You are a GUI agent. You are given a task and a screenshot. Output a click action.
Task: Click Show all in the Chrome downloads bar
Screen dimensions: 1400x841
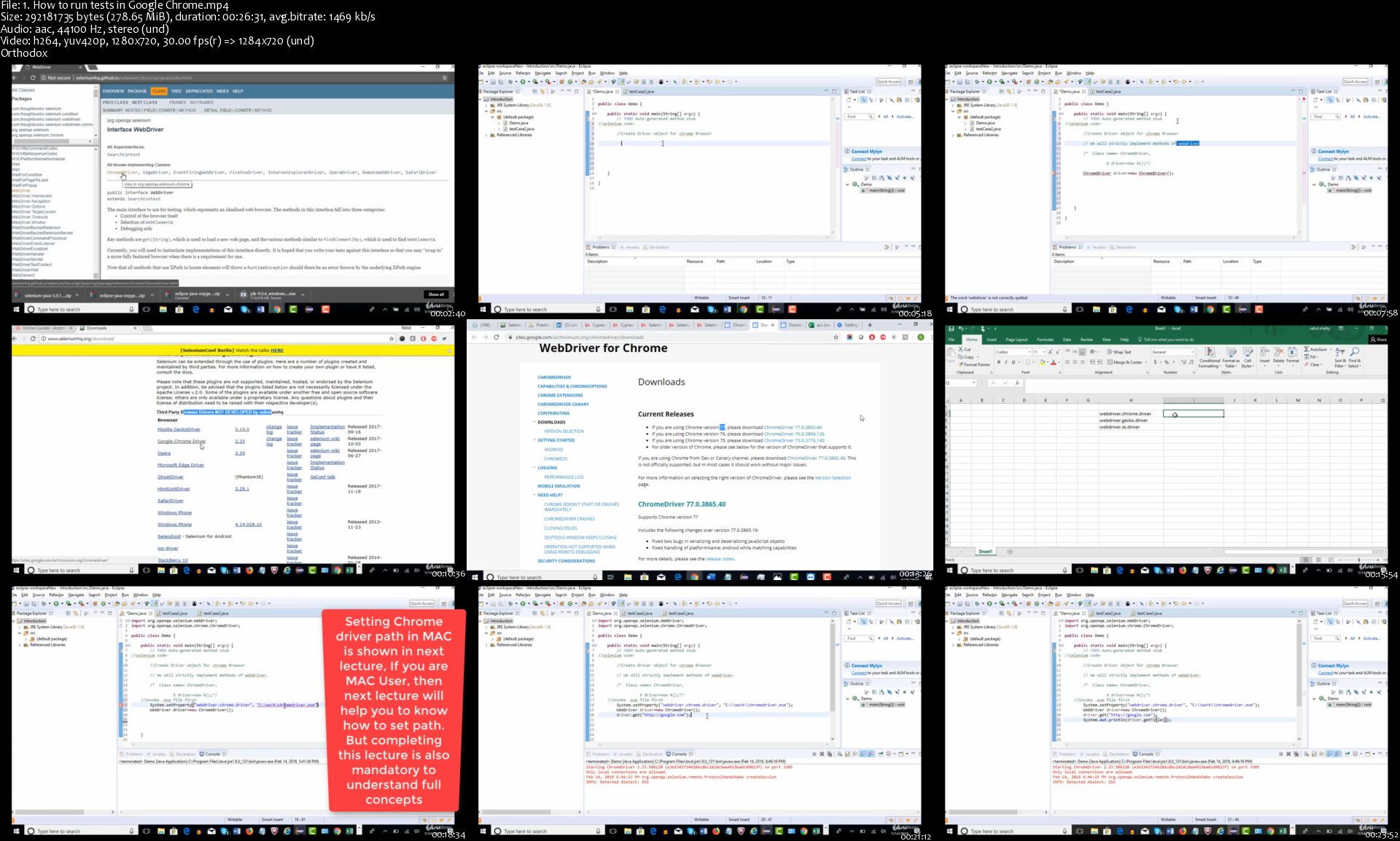[x=435, y=294]
